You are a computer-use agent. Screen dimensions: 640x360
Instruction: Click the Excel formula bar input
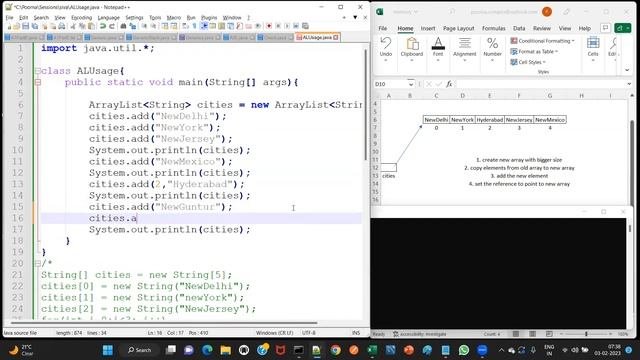(x=540, y=84)
